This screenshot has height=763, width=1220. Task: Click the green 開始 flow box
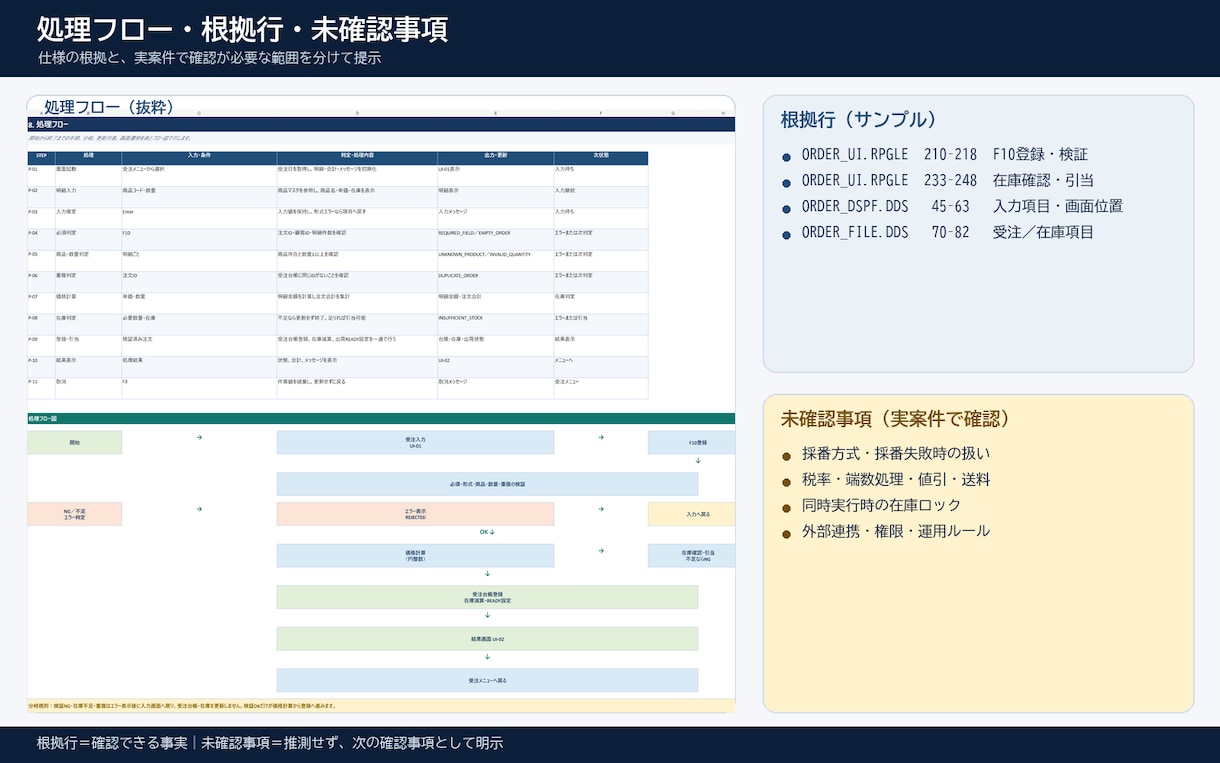pyautogui.click(x=74, y=442)
